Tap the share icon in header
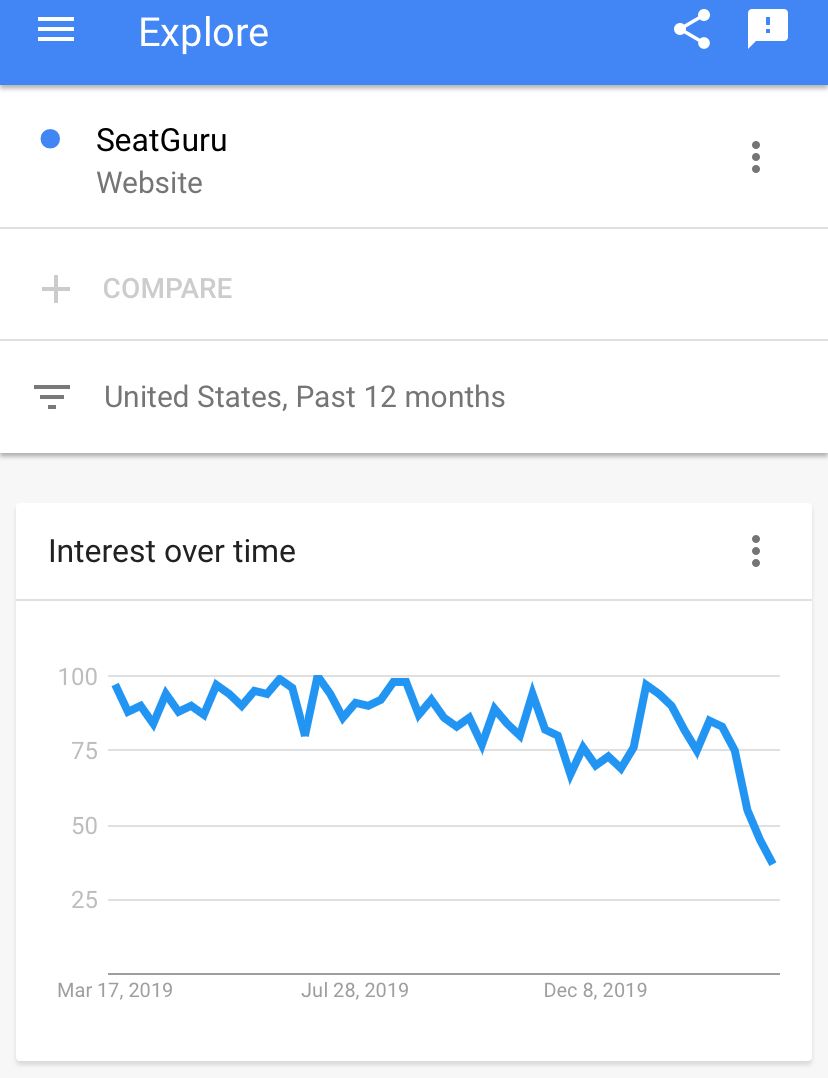828x1078 pixels. pos(691,30)
